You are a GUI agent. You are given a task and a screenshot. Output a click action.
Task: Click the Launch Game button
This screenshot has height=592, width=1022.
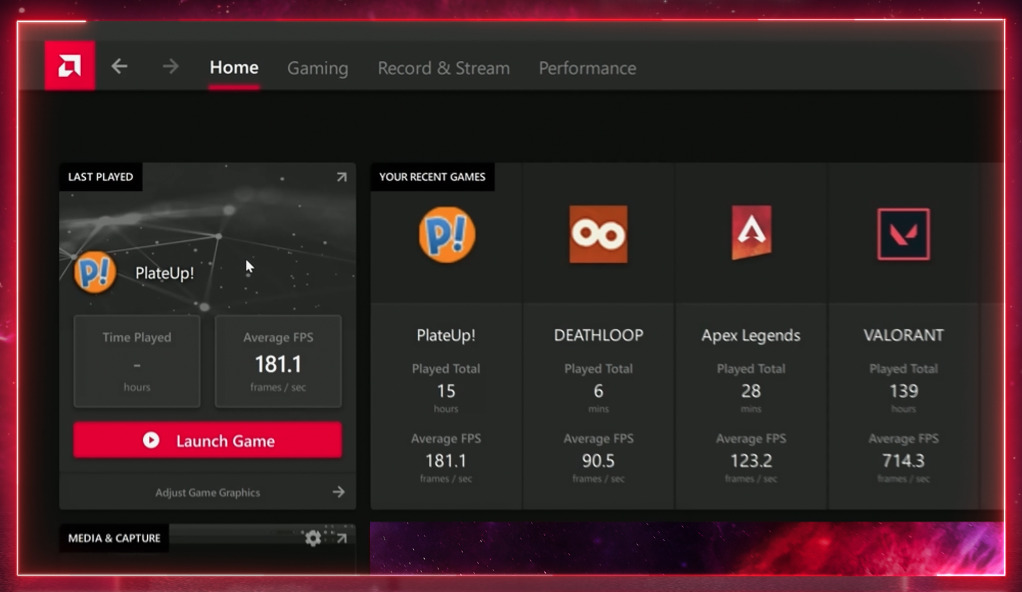207,440
